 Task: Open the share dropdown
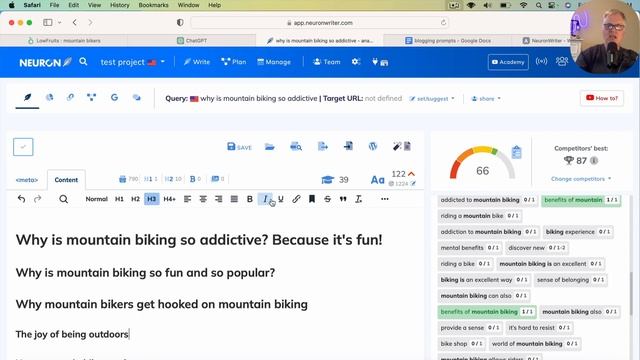486,99
